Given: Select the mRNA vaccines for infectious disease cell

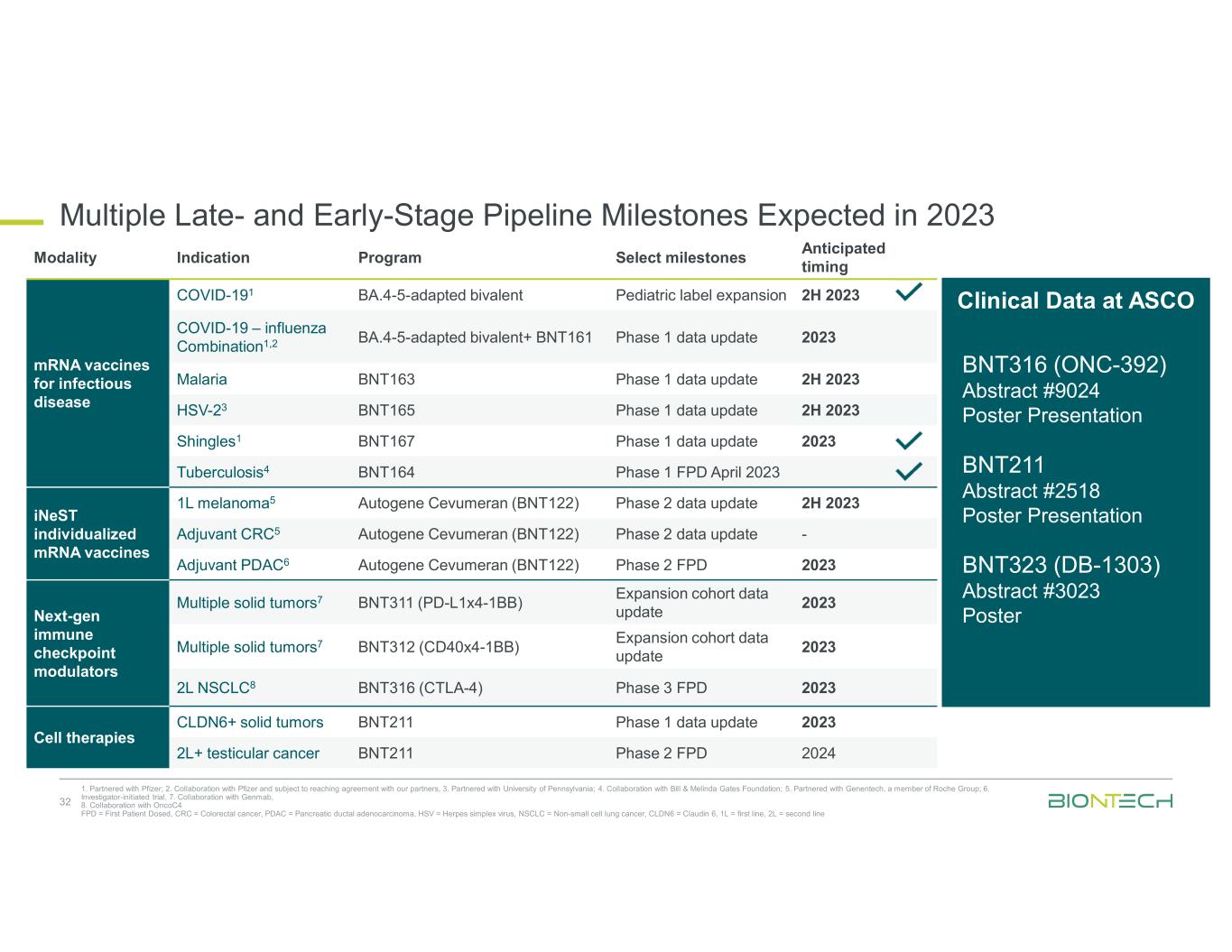Looking at the screenshot, I should (98, 384).
